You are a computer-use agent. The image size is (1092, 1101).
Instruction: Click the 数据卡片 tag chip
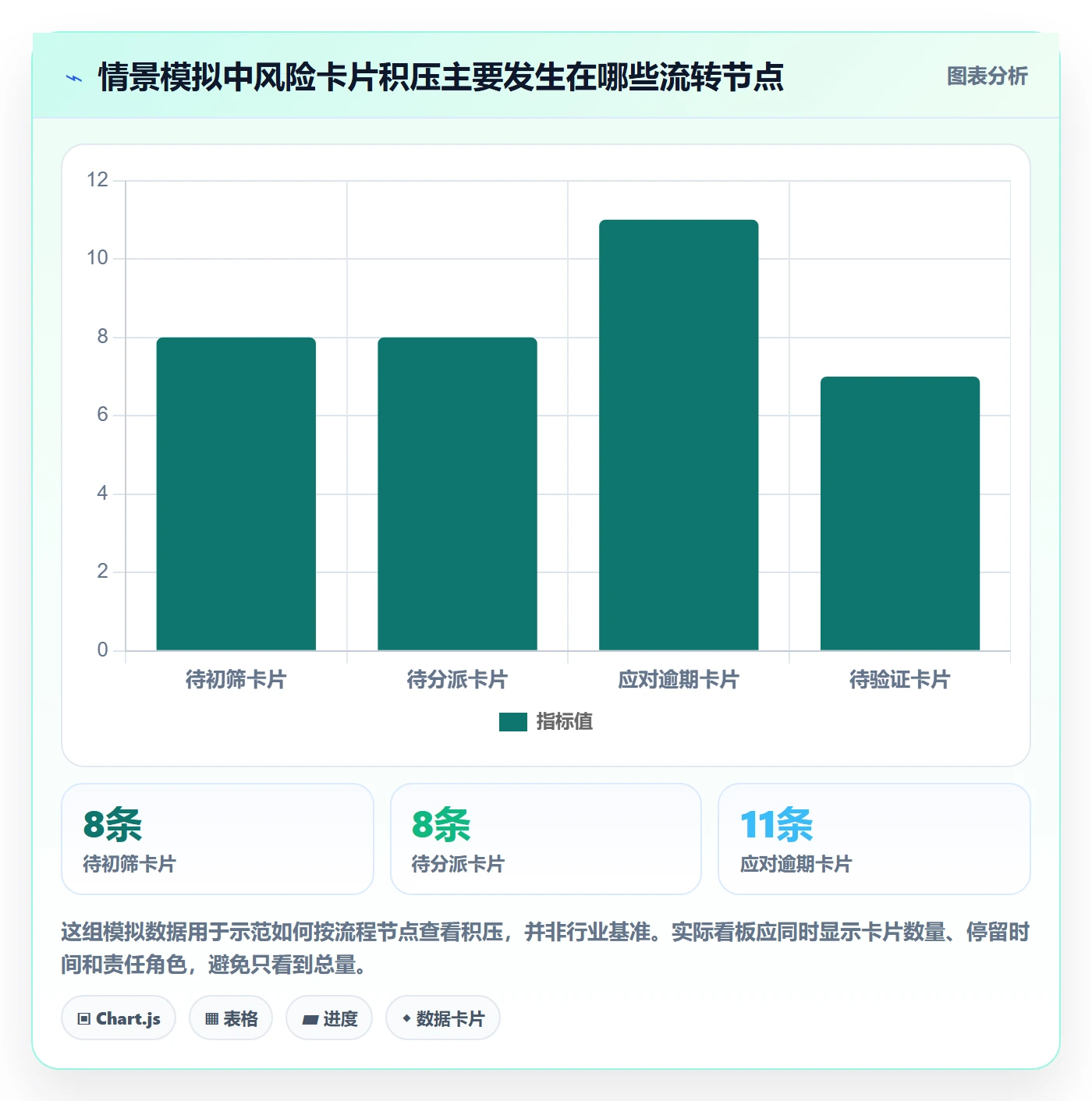(x=443, y=1018)
